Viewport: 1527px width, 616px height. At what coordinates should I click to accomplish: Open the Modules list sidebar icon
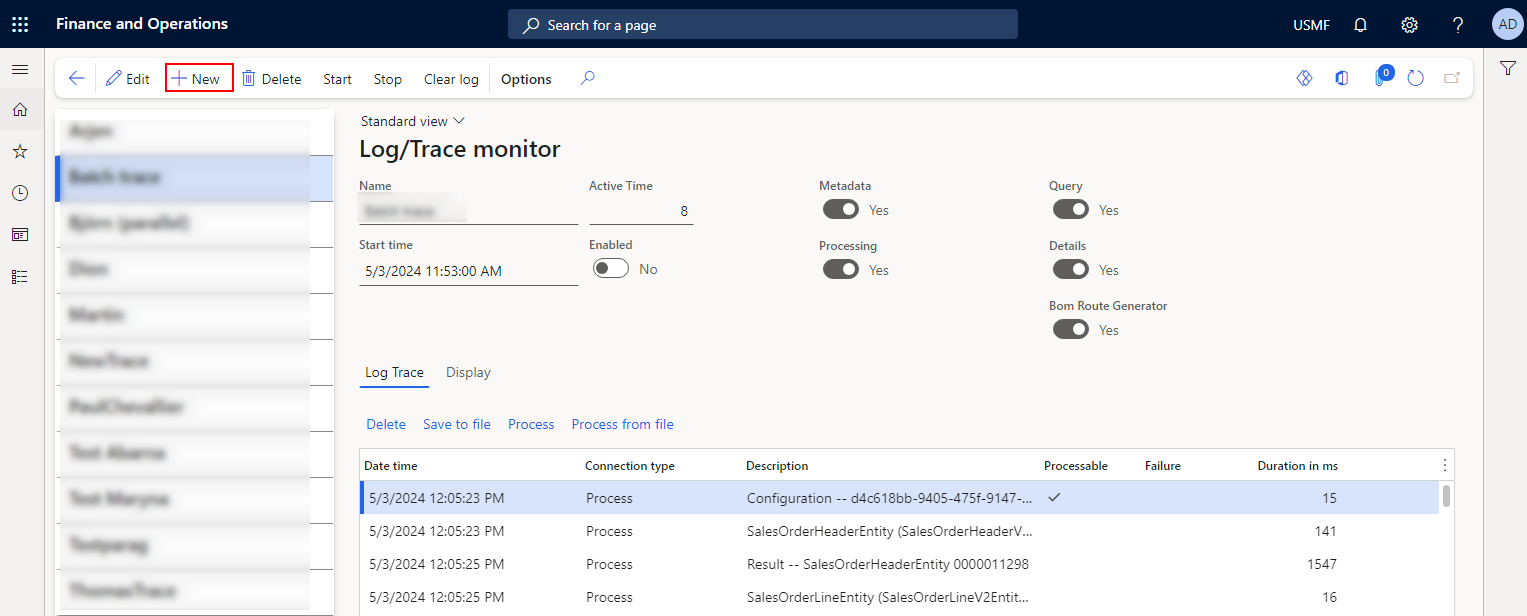[x=20, y=276]
